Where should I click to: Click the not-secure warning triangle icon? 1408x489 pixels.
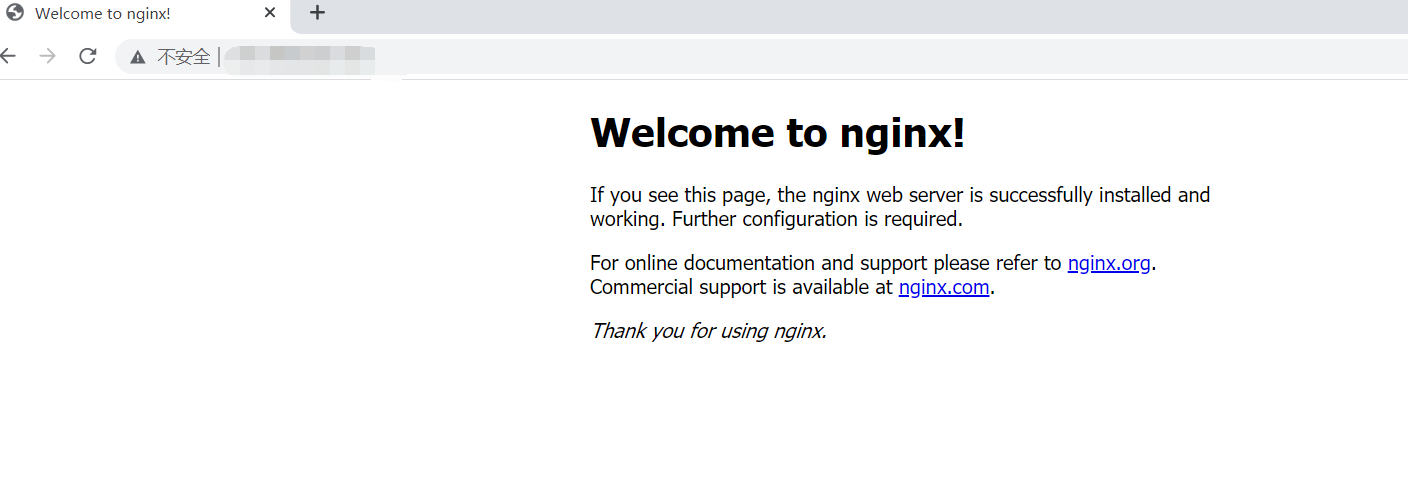(138, 57)
